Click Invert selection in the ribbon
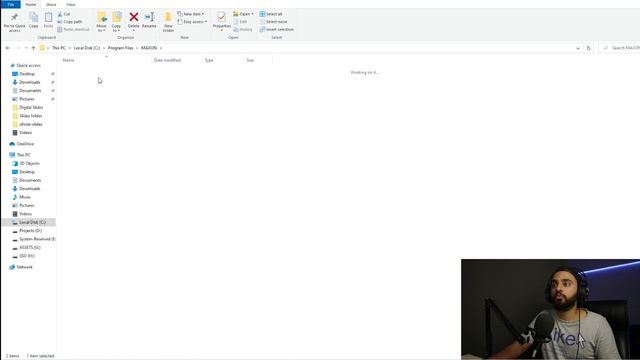This screenshot has height=360, width=640. pyautogui.click(x=277, y=29)
